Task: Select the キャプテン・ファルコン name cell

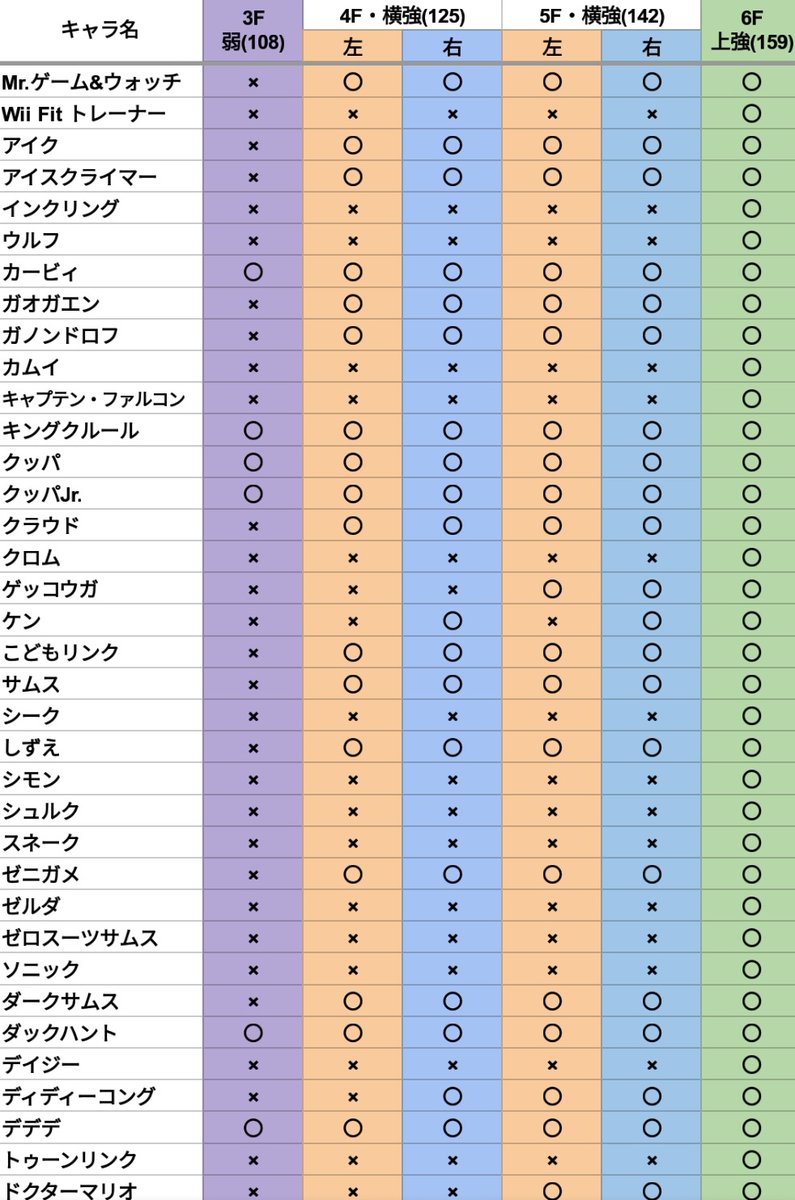Action: pos(94,399)
